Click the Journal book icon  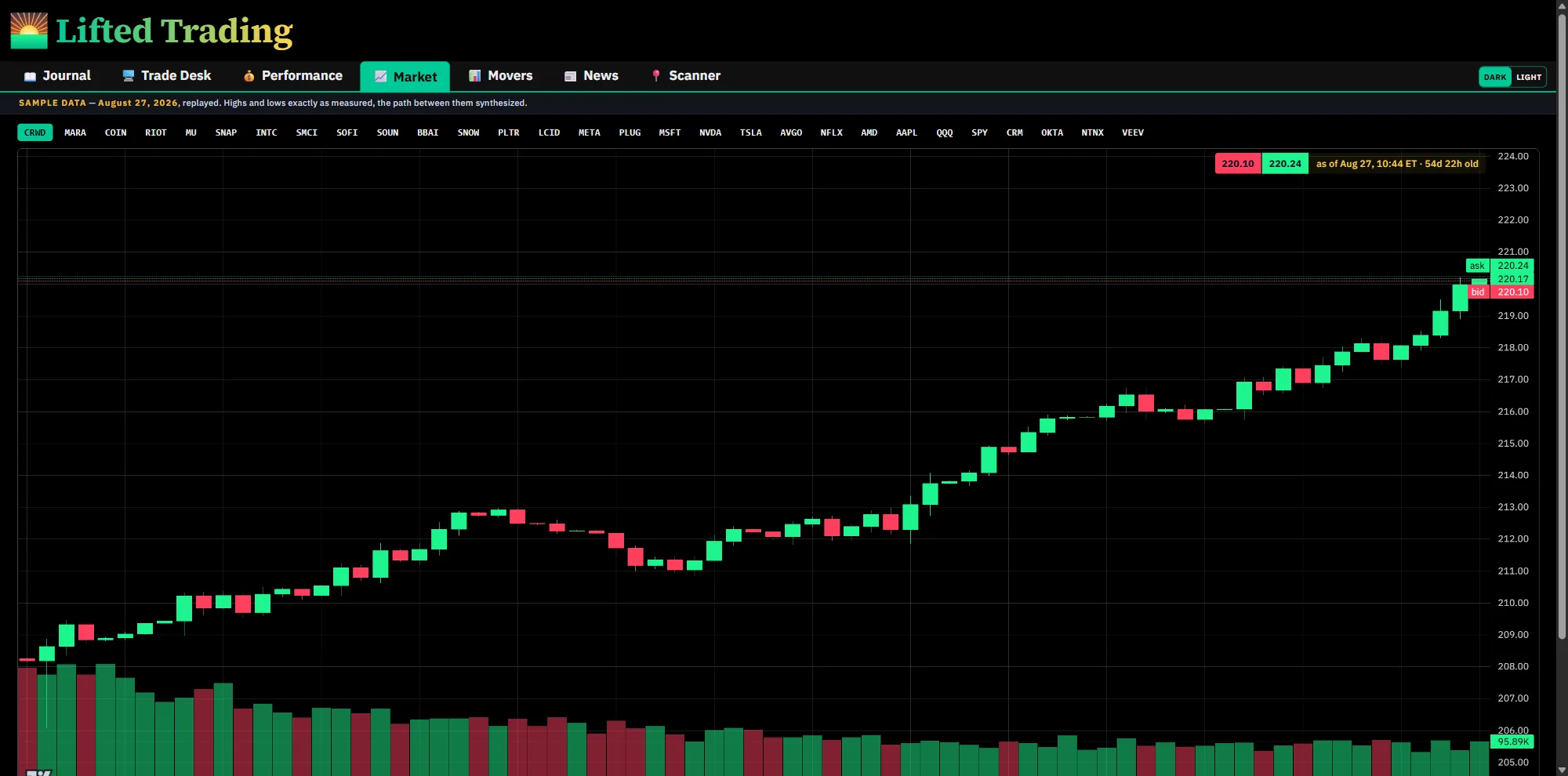click(x=30, y=76)
